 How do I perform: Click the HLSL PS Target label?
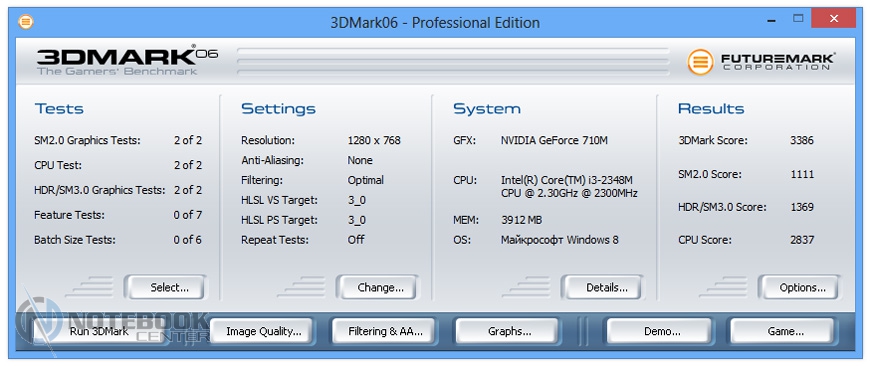[280, 220]
